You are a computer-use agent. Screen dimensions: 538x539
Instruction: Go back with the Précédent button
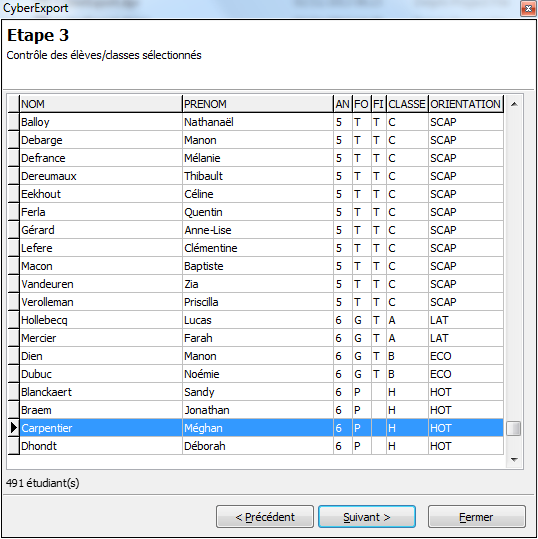coord(265,517)
